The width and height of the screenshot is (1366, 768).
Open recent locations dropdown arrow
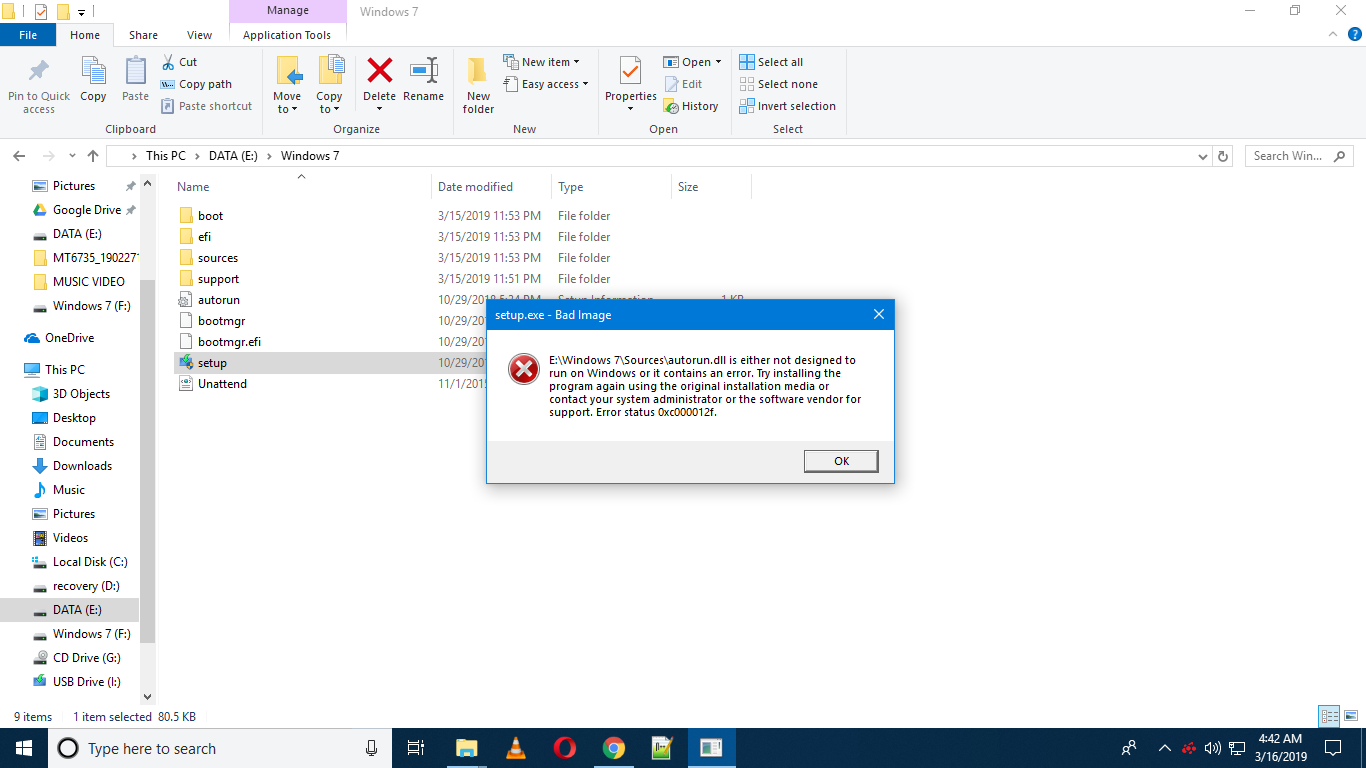coord(72,156)
